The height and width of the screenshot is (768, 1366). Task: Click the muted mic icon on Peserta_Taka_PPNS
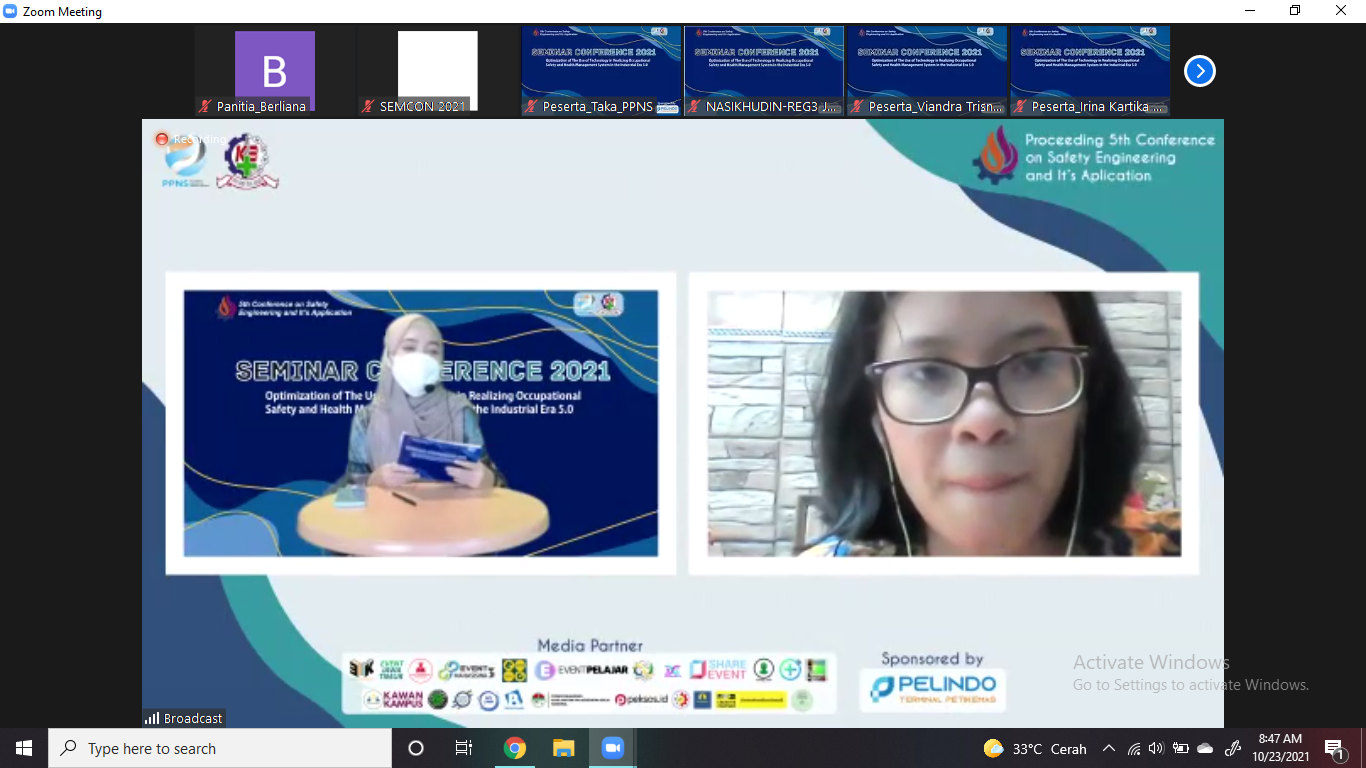[x=531, y=106]
